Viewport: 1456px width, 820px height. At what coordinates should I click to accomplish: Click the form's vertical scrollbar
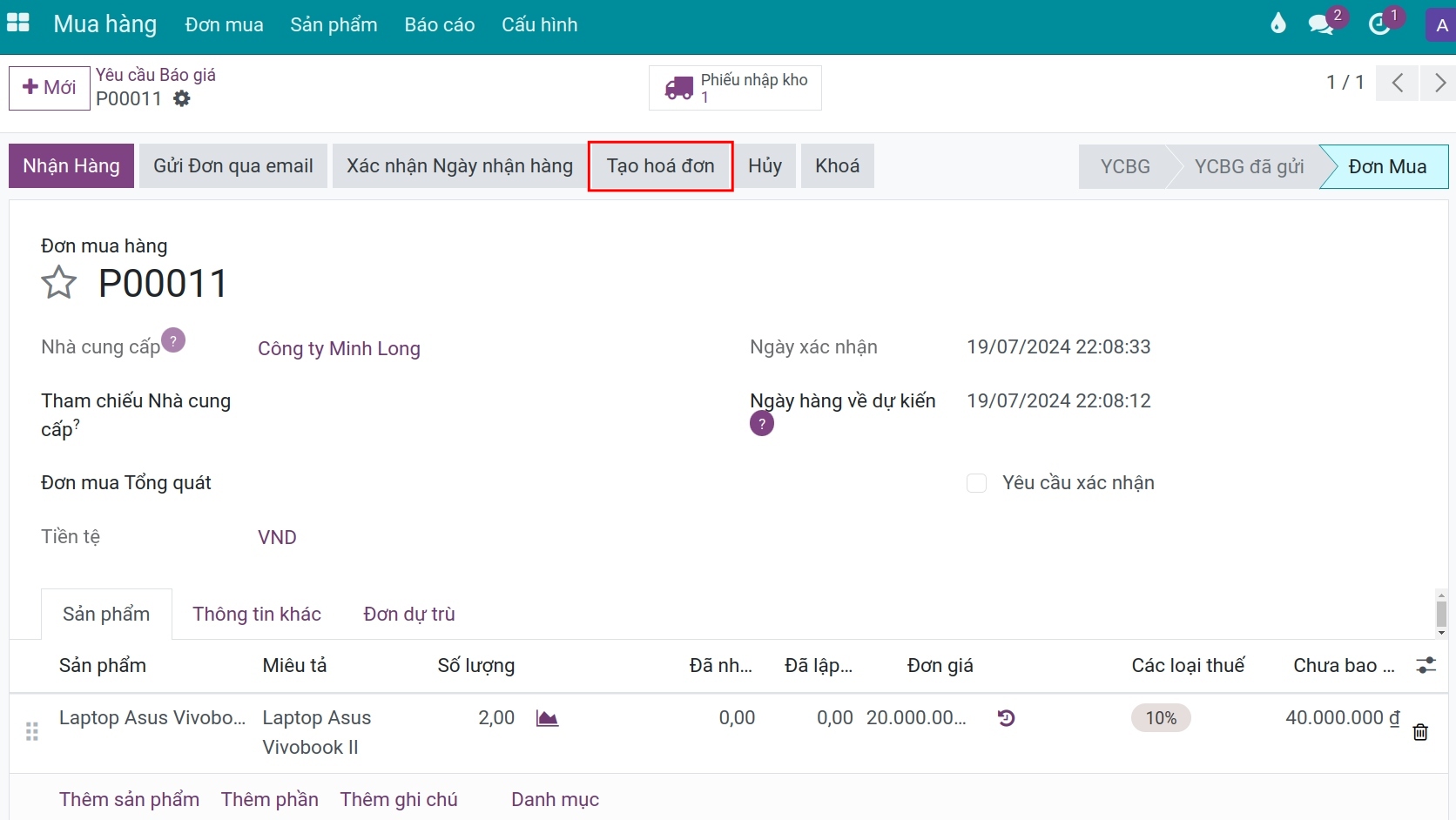click(x=1441, y=614)
